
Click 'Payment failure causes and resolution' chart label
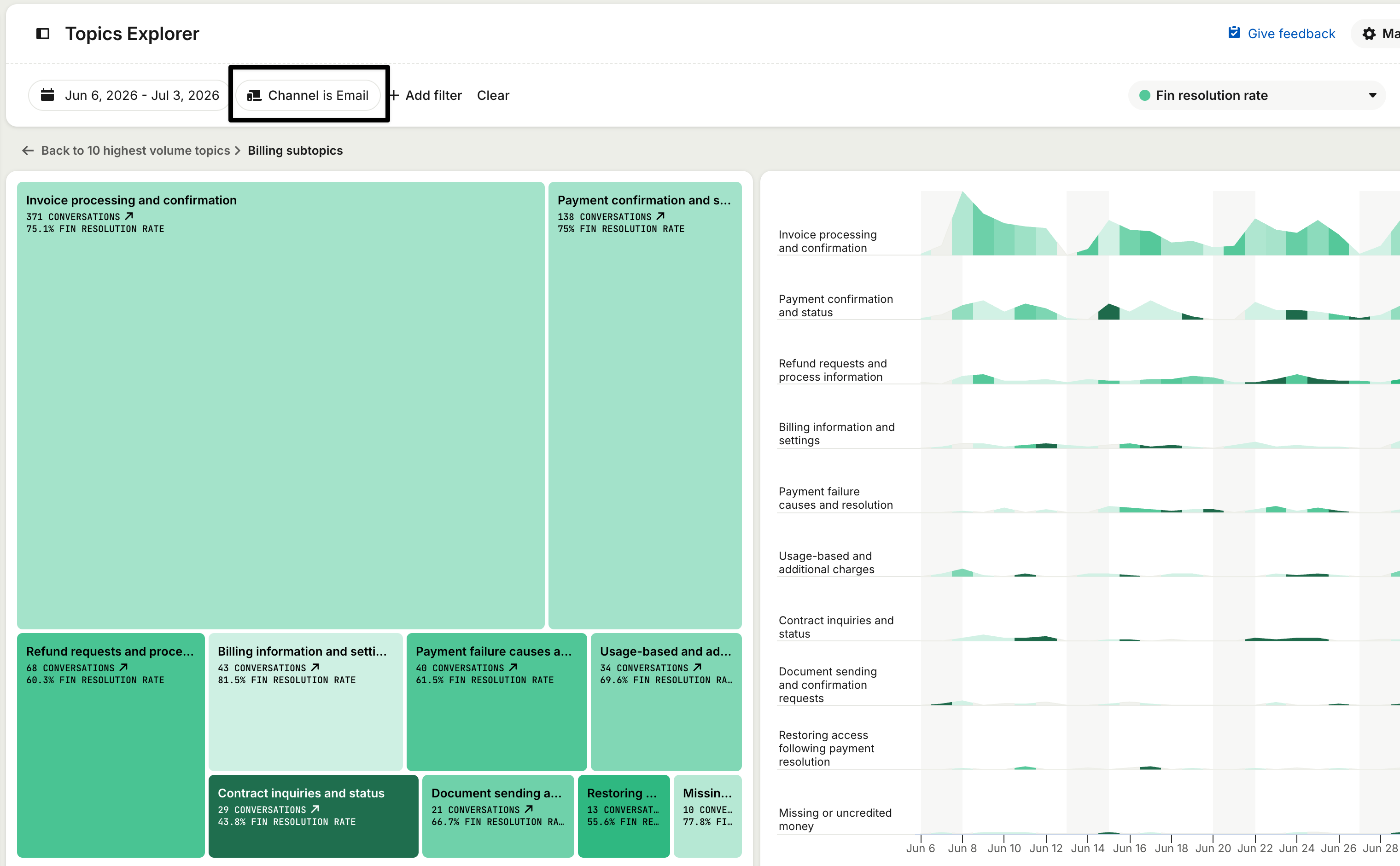click(835, 498)
